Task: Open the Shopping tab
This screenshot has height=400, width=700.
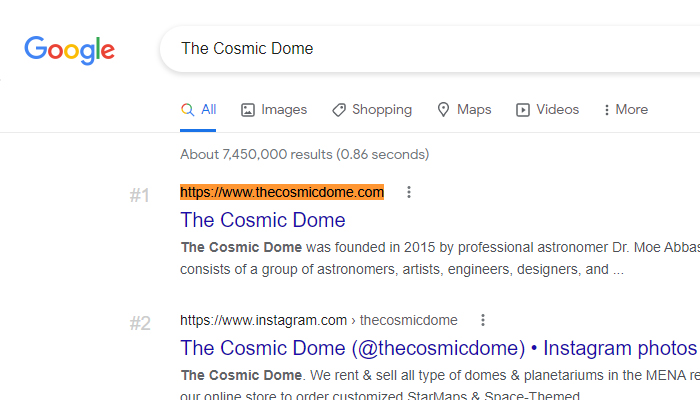Action: (x=372, y=109)
